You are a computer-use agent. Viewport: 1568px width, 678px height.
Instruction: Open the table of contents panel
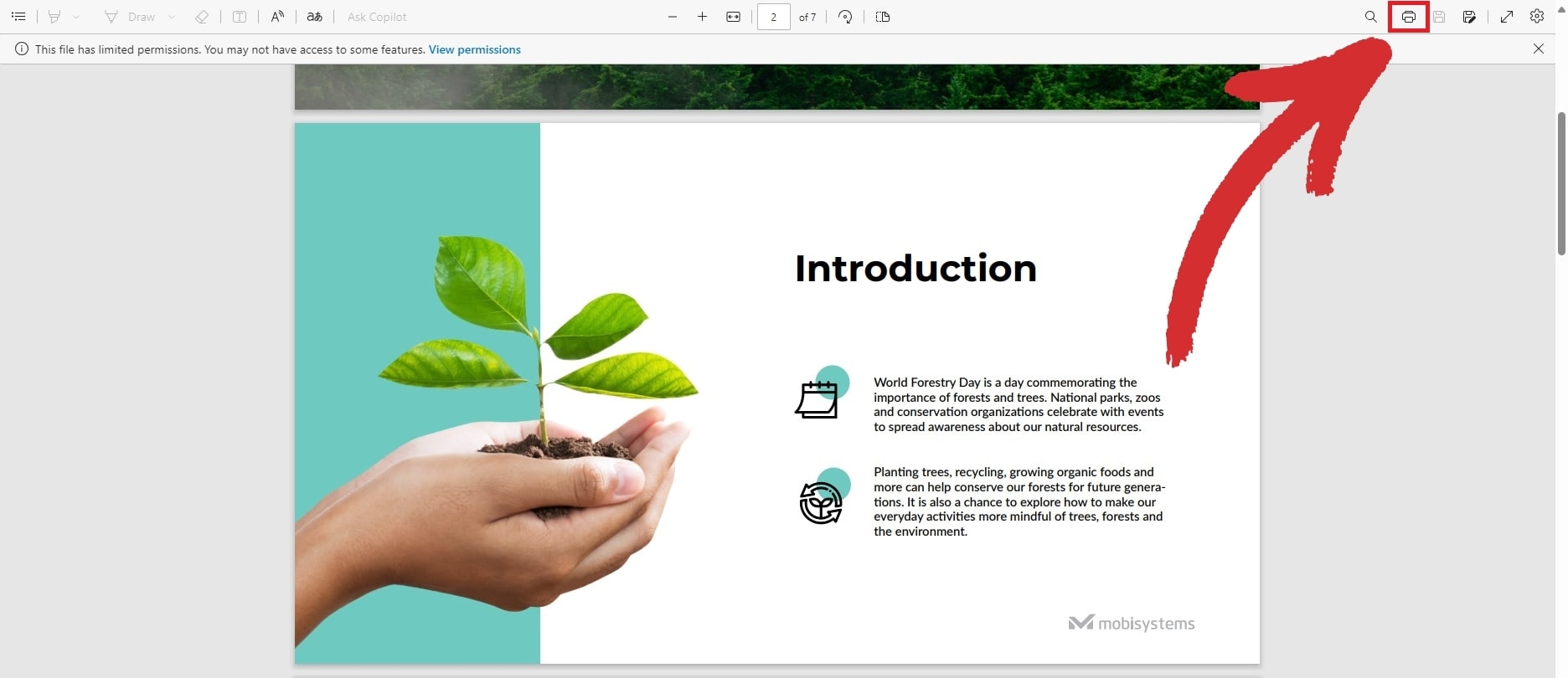pos(18,17)
